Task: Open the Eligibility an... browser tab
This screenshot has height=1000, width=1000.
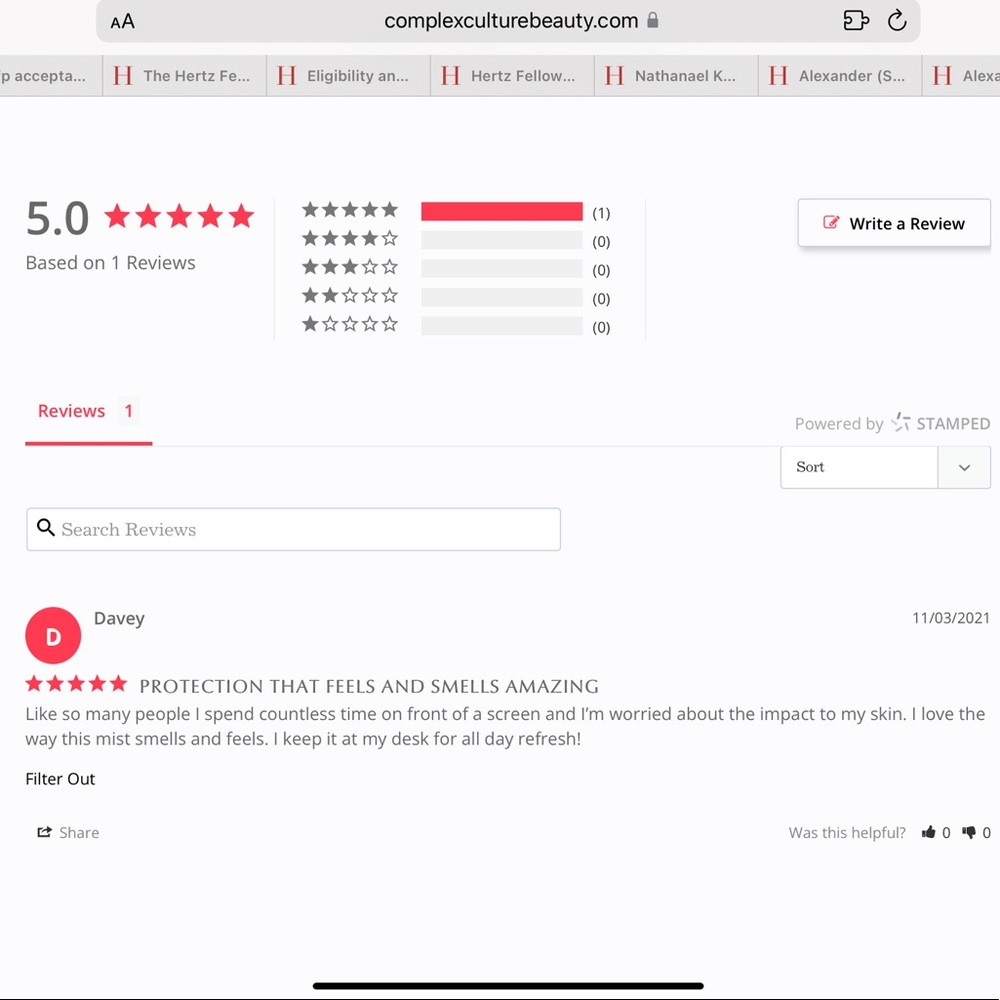Action: pyautogui.click(x=348, y=76)
